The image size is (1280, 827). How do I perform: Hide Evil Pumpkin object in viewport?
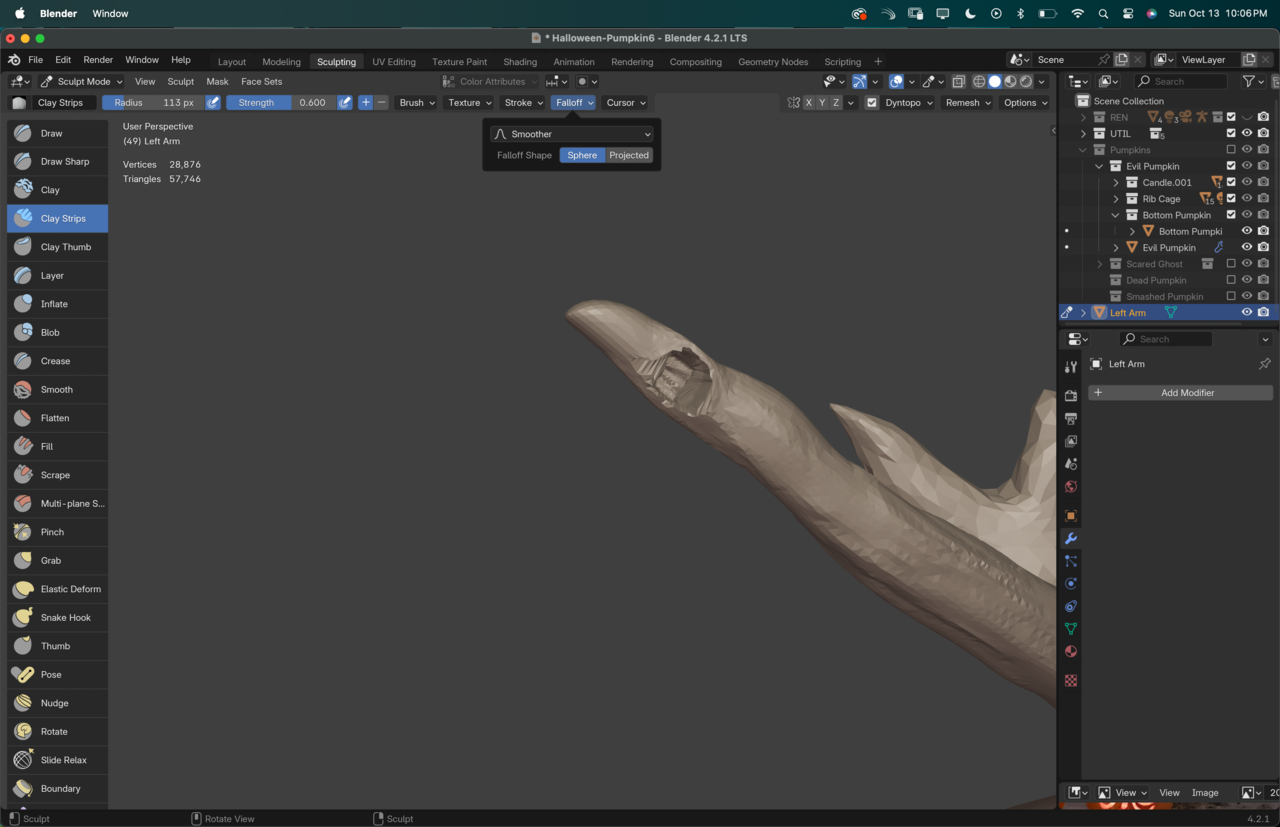tap(1247, 247)
